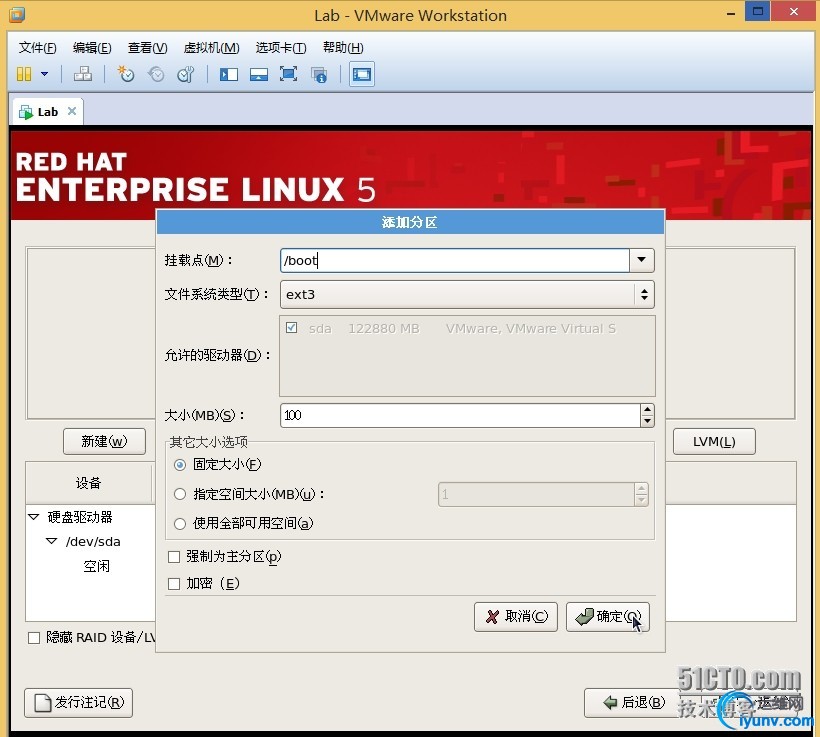This screenshot has height=737, width=820.
Task: Click the LVM(L) button
Action: 714,441
